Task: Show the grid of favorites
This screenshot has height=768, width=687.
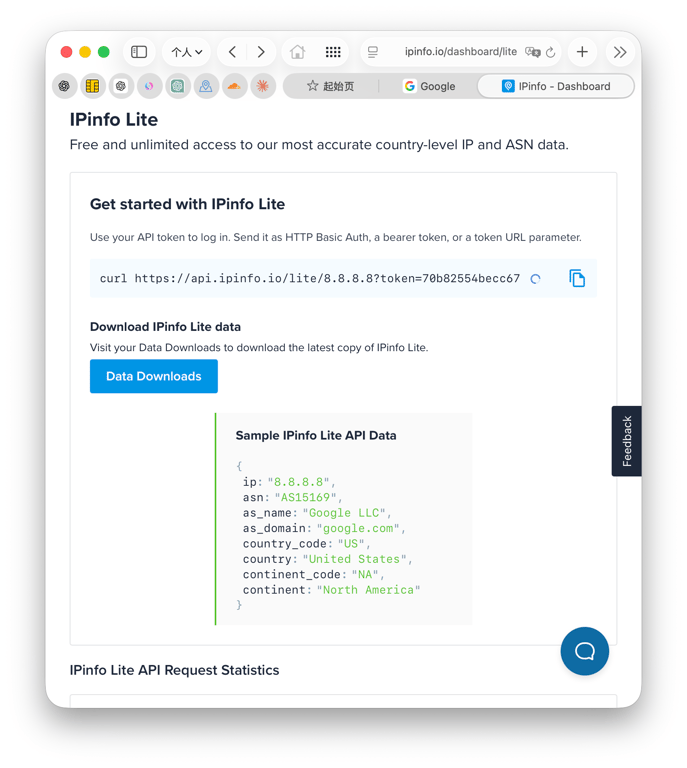Action: [333, 52]
